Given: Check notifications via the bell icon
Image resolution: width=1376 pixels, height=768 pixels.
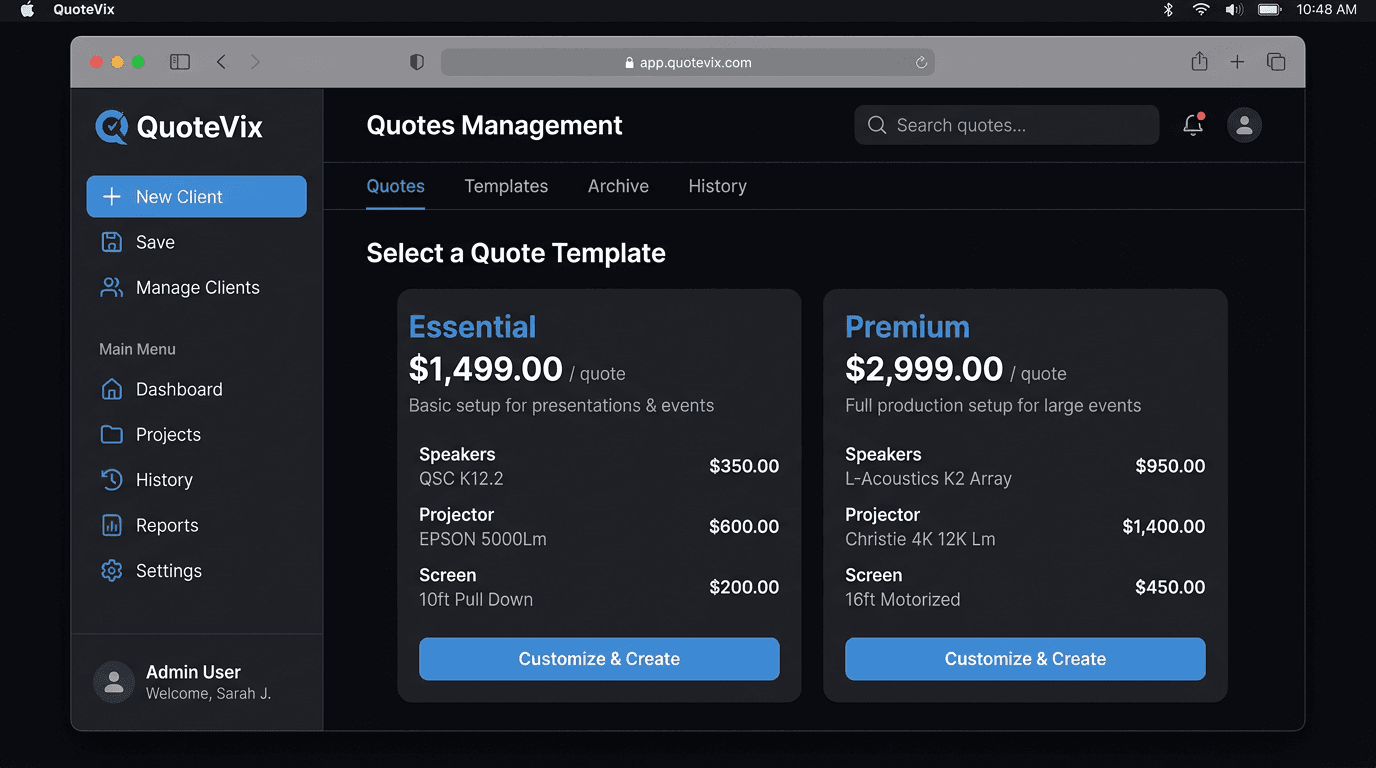Looking at the screenshot, I should click(x=1192, y=125).
